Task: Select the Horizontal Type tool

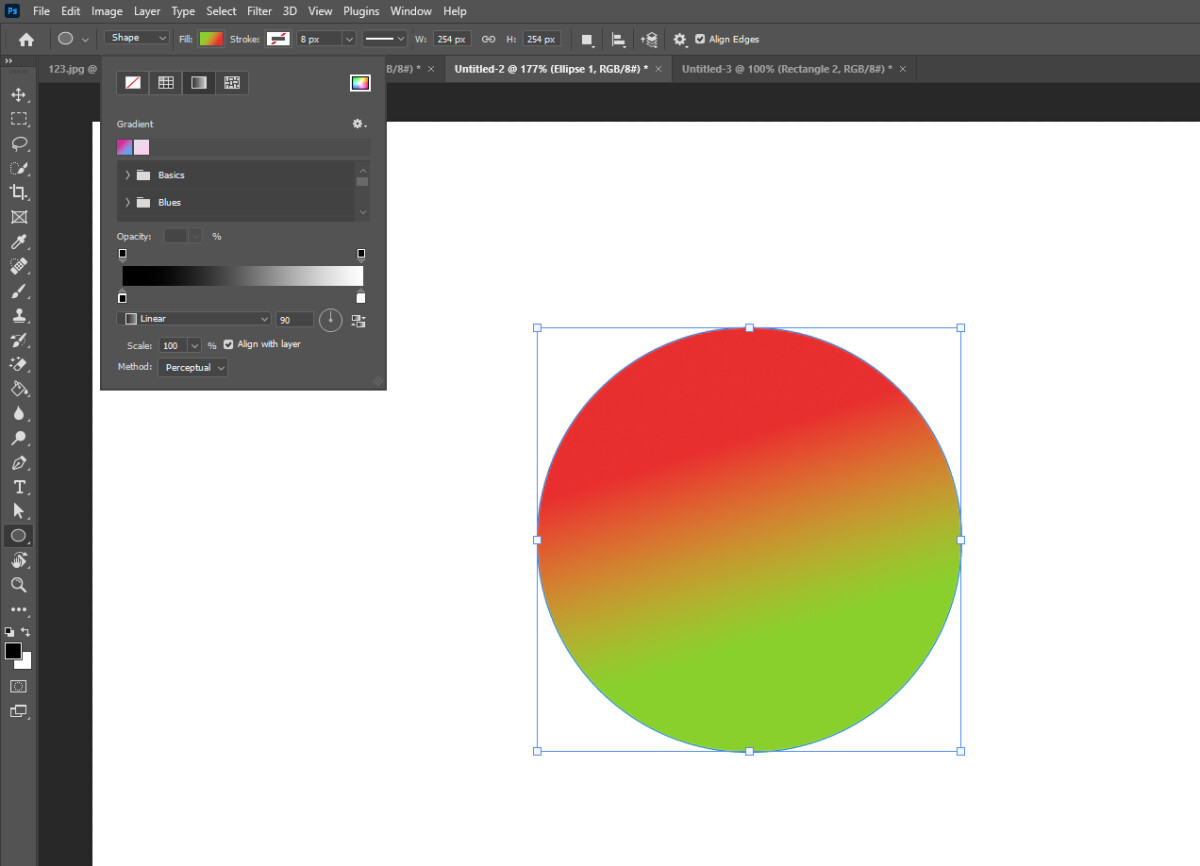Action: 18,487
